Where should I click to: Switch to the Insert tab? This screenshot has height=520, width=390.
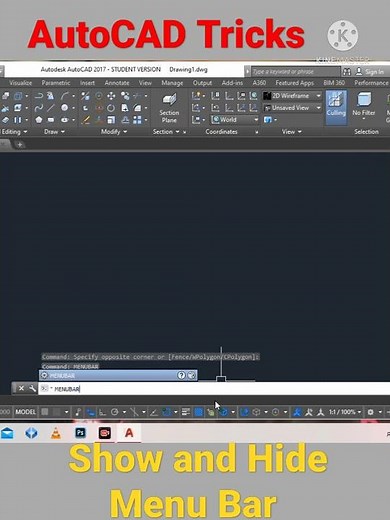tap(87, 83)
